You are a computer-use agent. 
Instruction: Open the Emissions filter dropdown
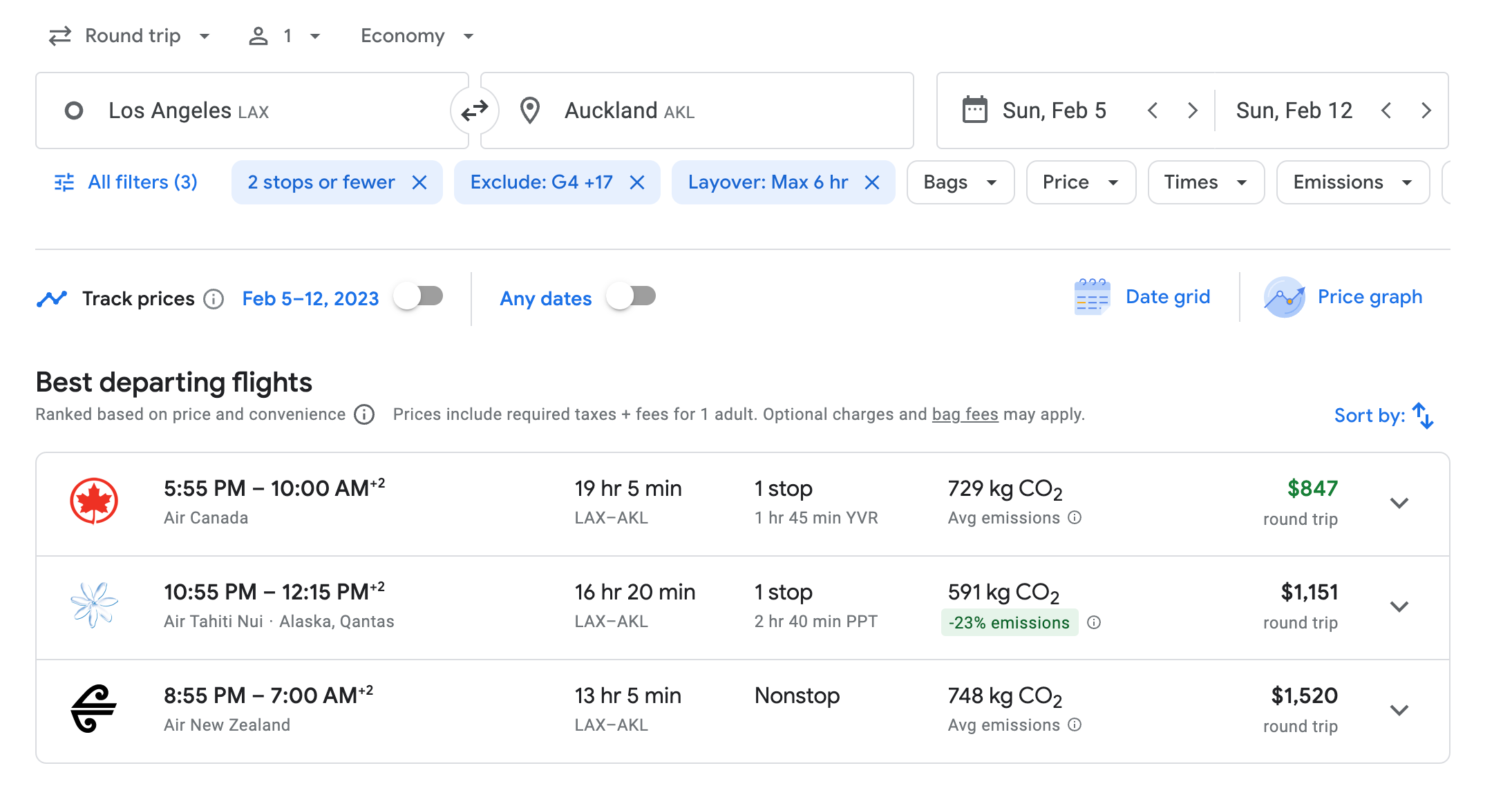click(x=1352, y=182)
